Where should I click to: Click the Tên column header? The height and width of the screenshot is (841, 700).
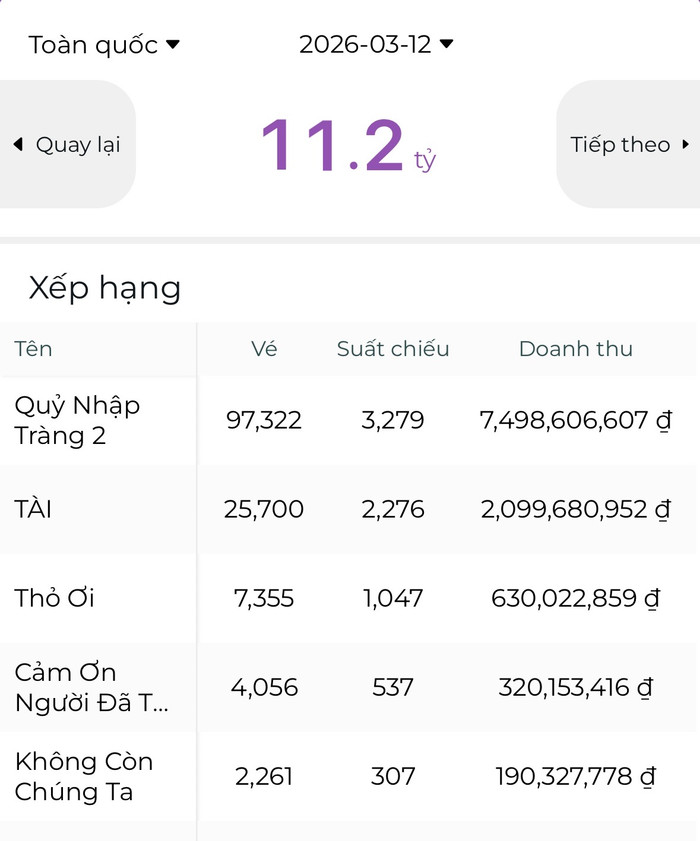33,349
